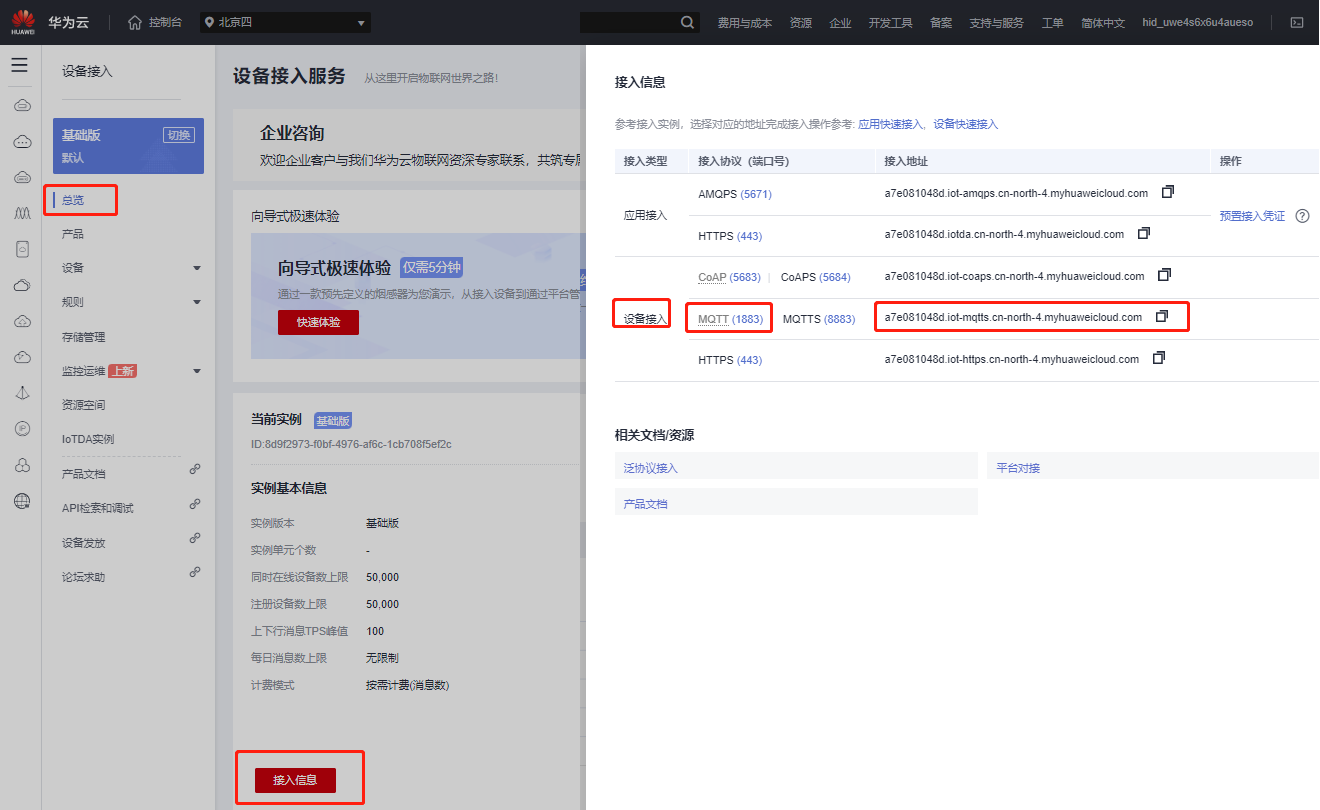Select 产品 in the sidebar
The width and height of the screenshot is (1320, 810).
[73, 234]
